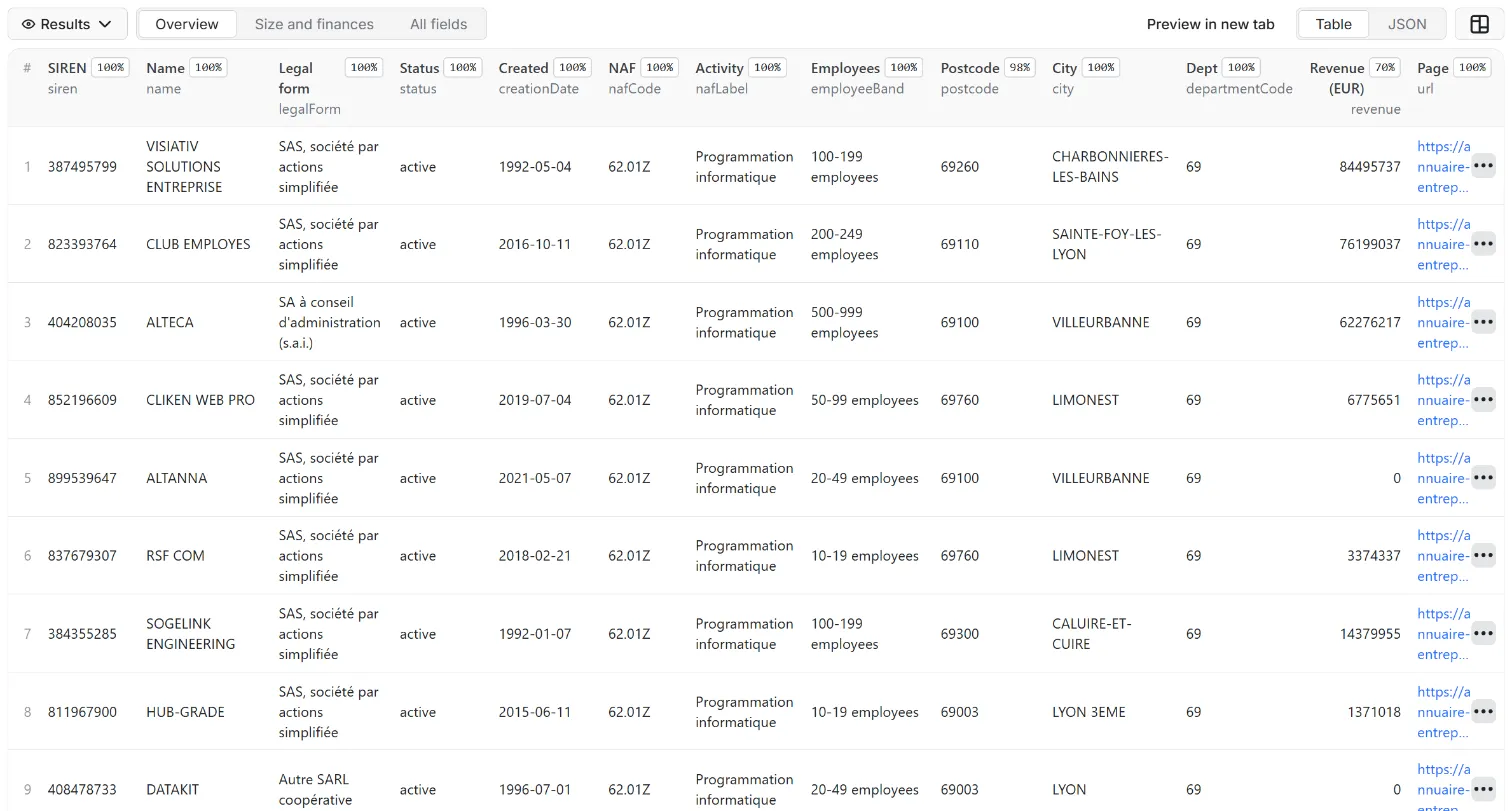Open row menu for RSF COM
The width and height of the screenshot is (1512, 811).
point(1483,556)
